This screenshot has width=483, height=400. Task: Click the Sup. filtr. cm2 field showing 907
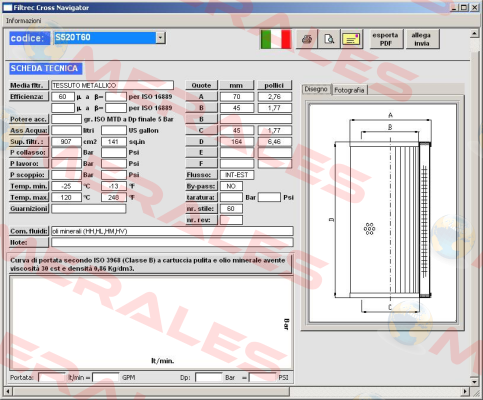[x=66, y=142]
